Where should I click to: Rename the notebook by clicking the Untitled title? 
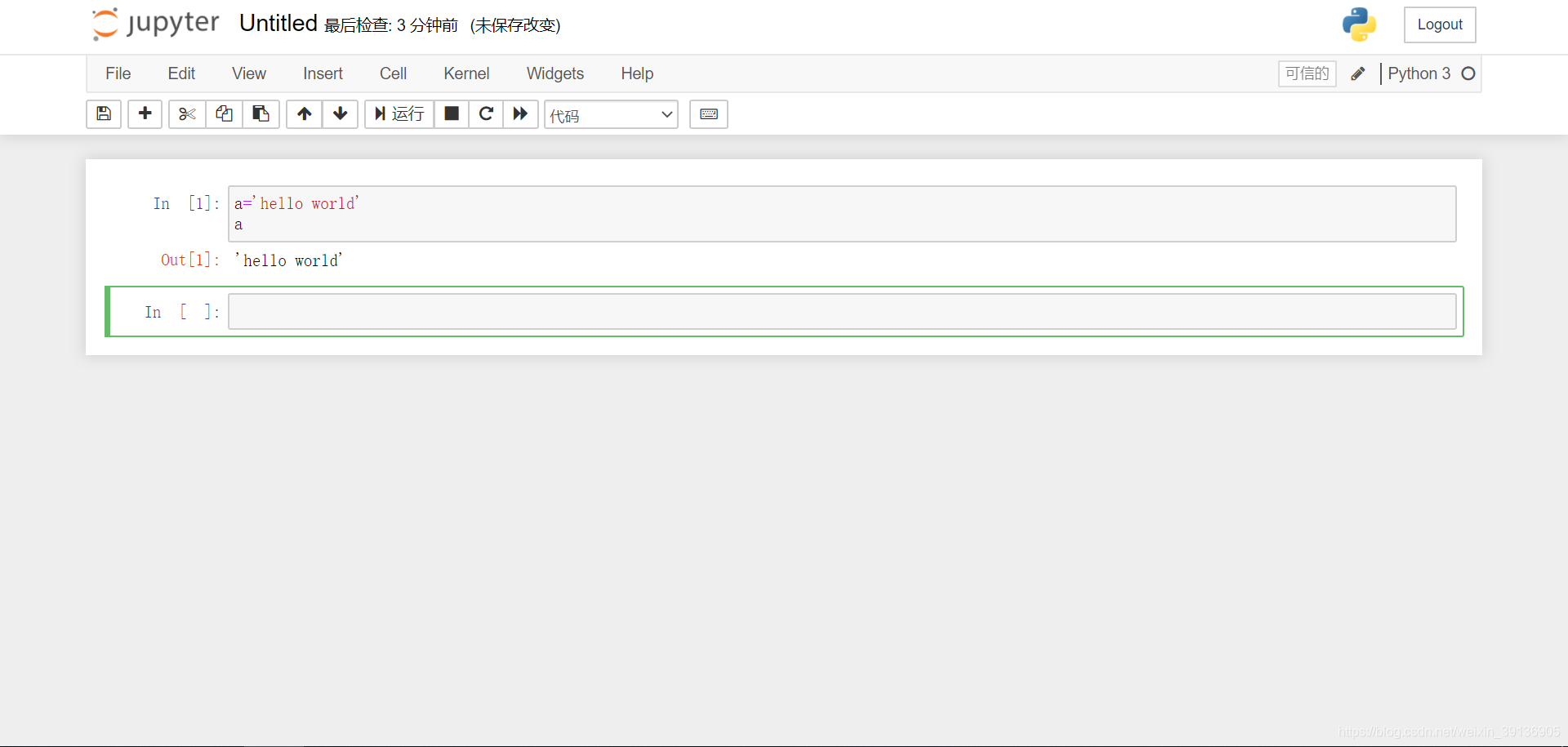point(278,24)
